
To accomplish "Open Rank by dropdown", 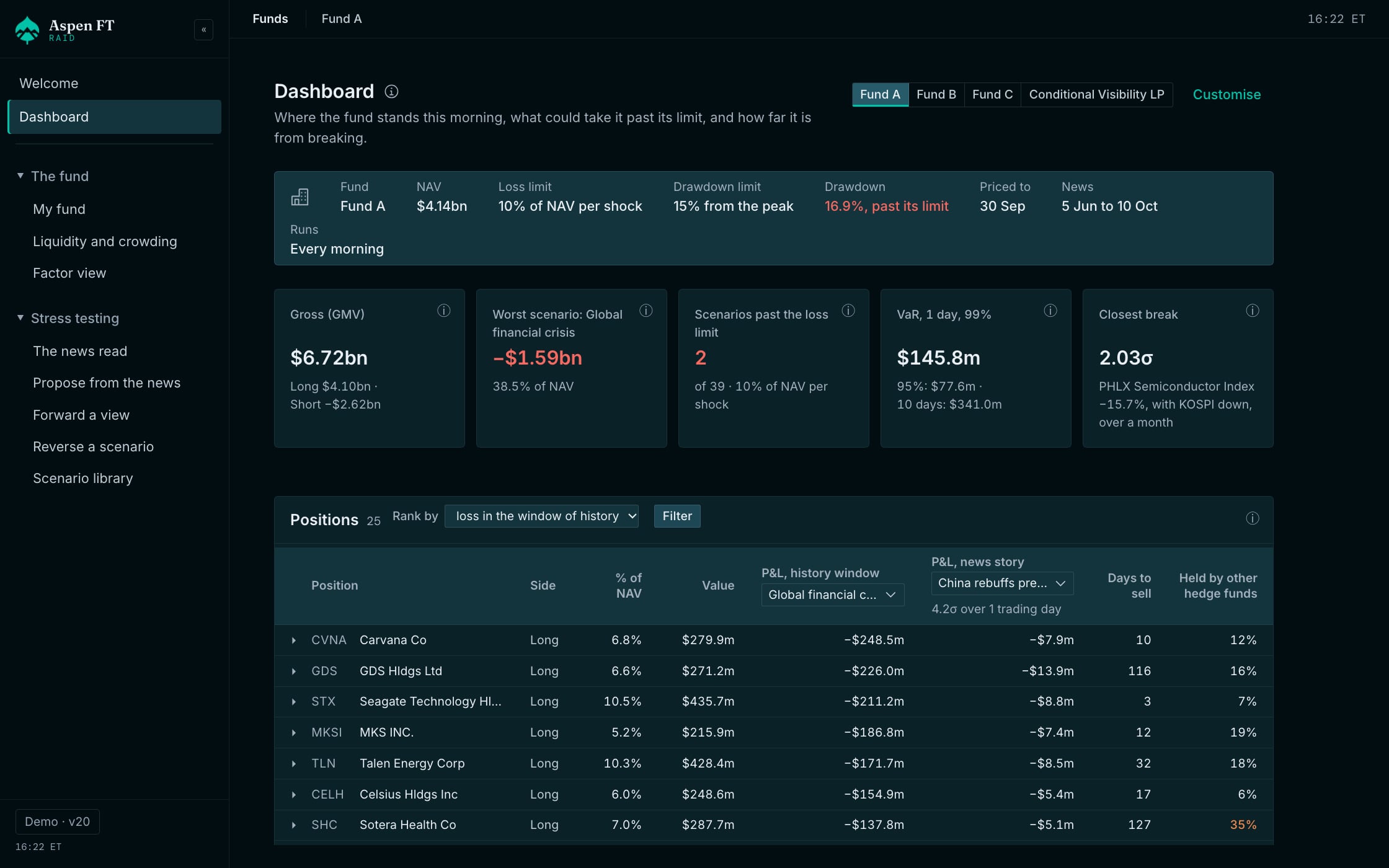I will (x=541, y=516).
